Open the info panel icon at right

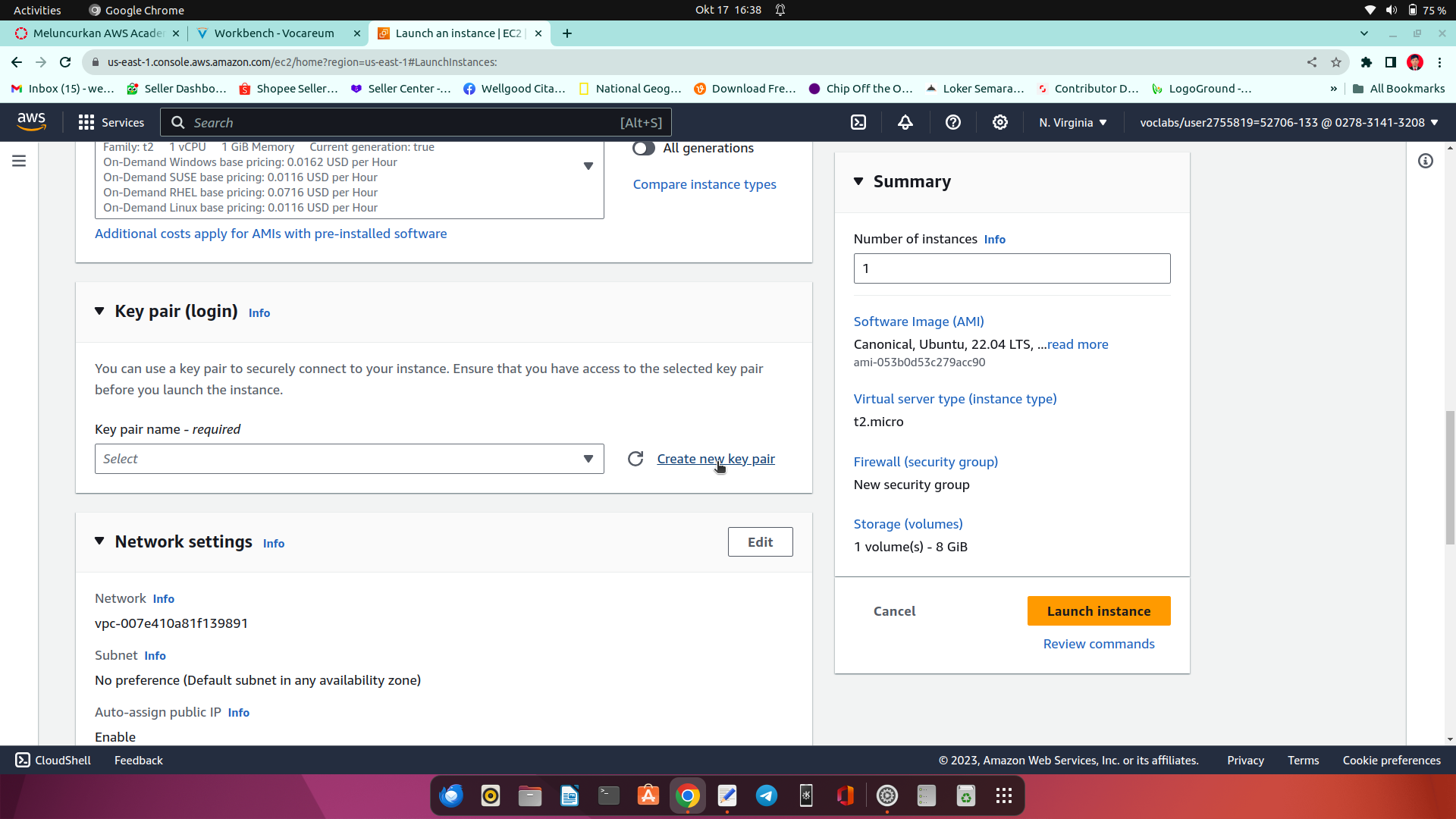[1426, 161]
